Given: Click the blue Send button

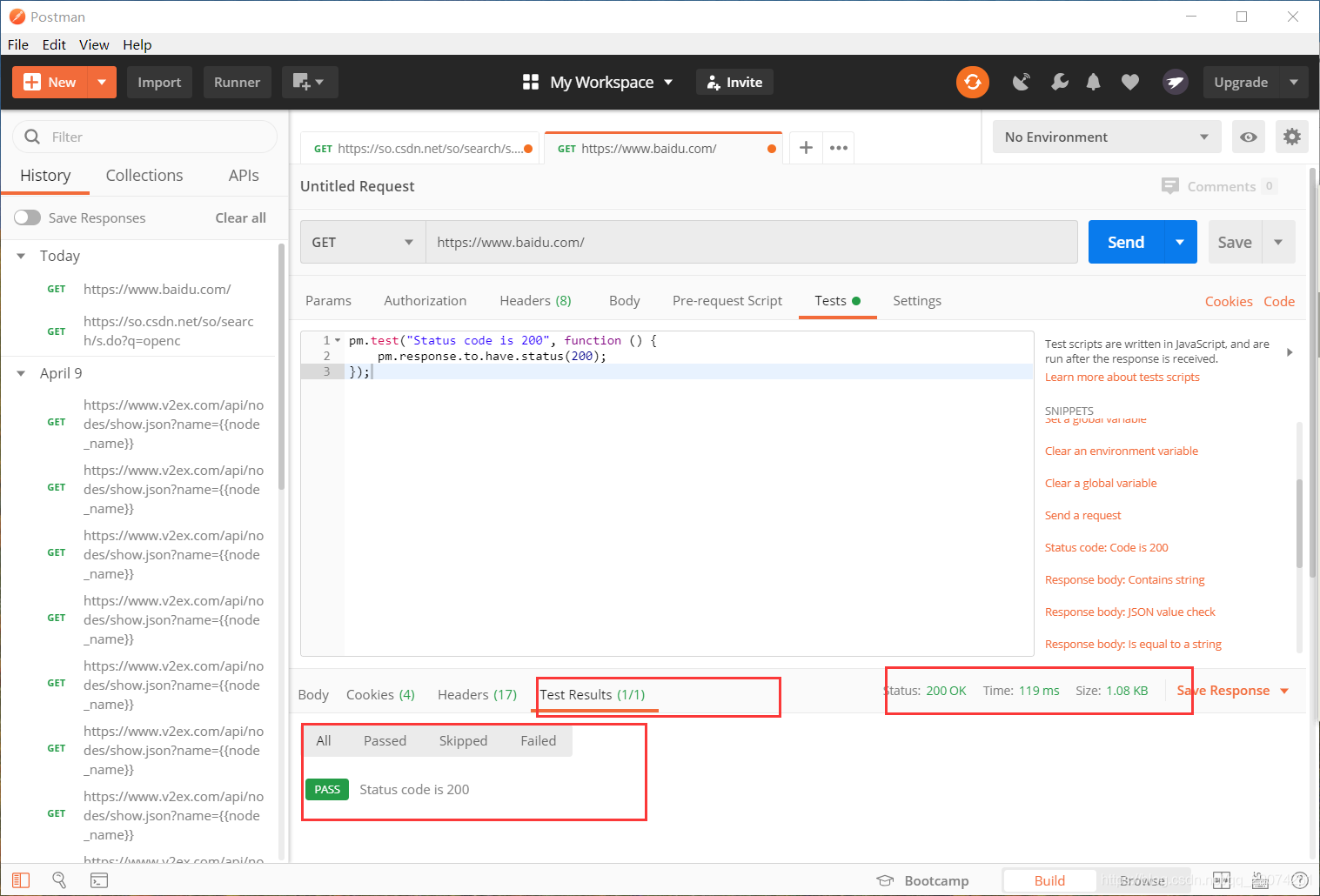Looking at the screenshot, I should click(1126, 242).
